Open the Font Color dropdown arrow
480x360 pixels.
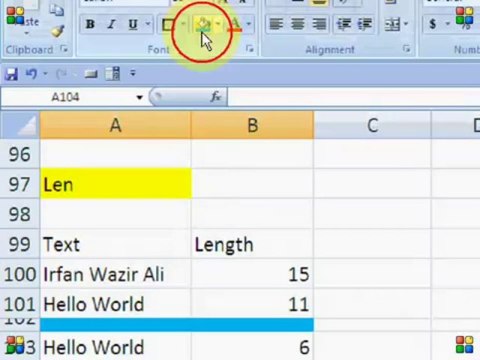249,24
